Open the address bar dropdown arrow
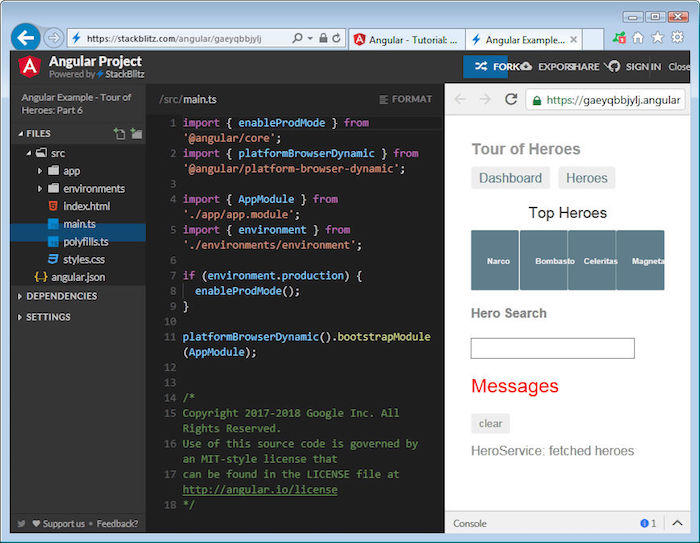Viewport: 700px width, 543px height. (310, 38)
